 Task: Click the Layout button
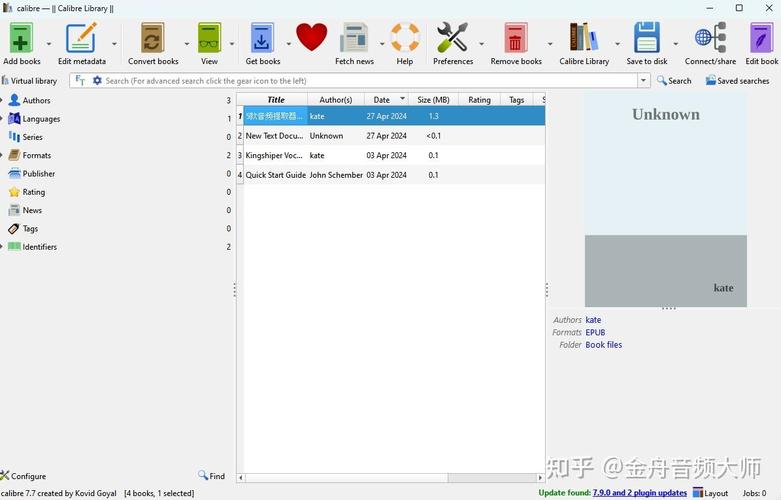click(711, 493)
